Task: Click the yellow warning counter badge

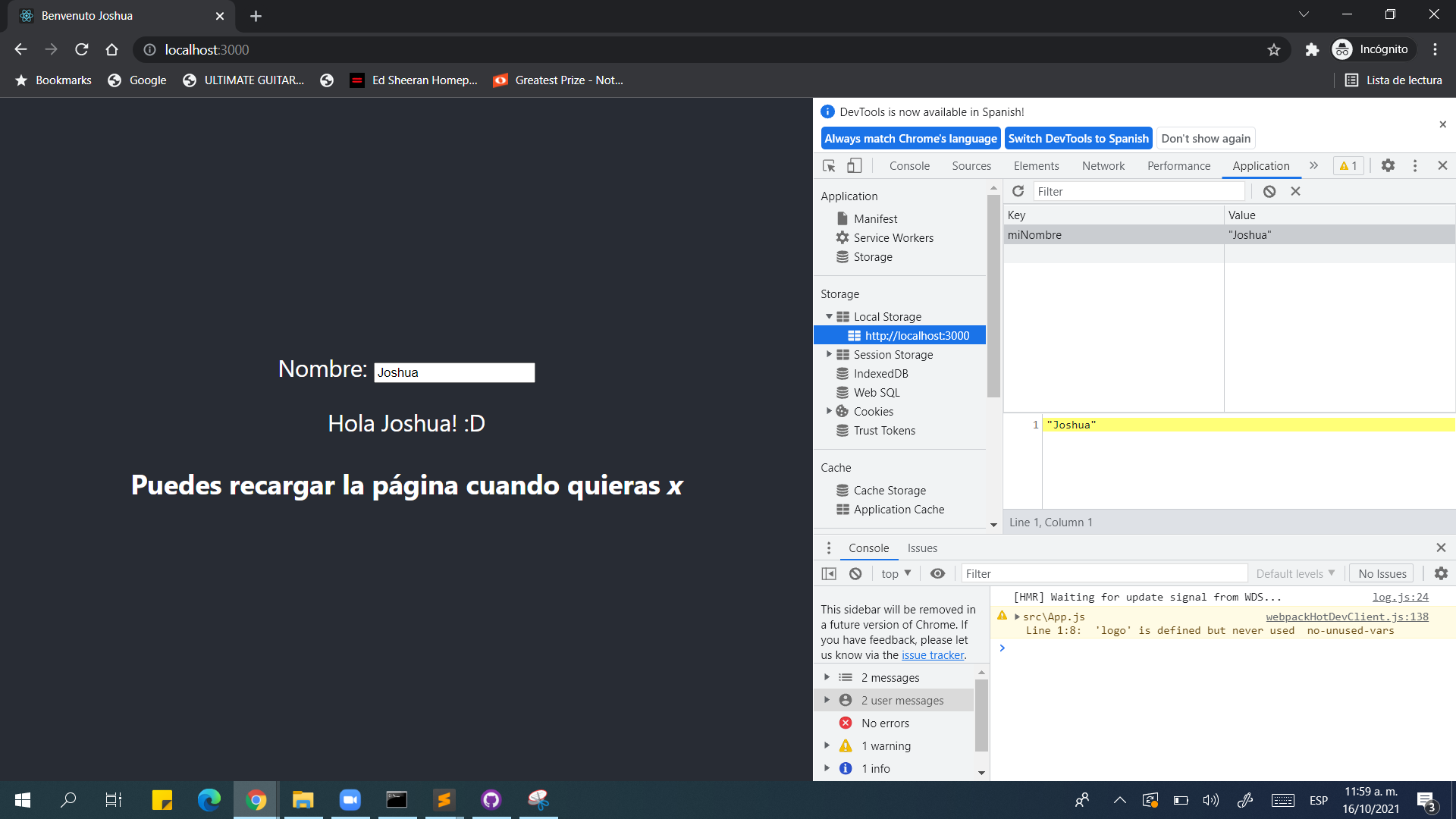Action: pos(1348,165)
